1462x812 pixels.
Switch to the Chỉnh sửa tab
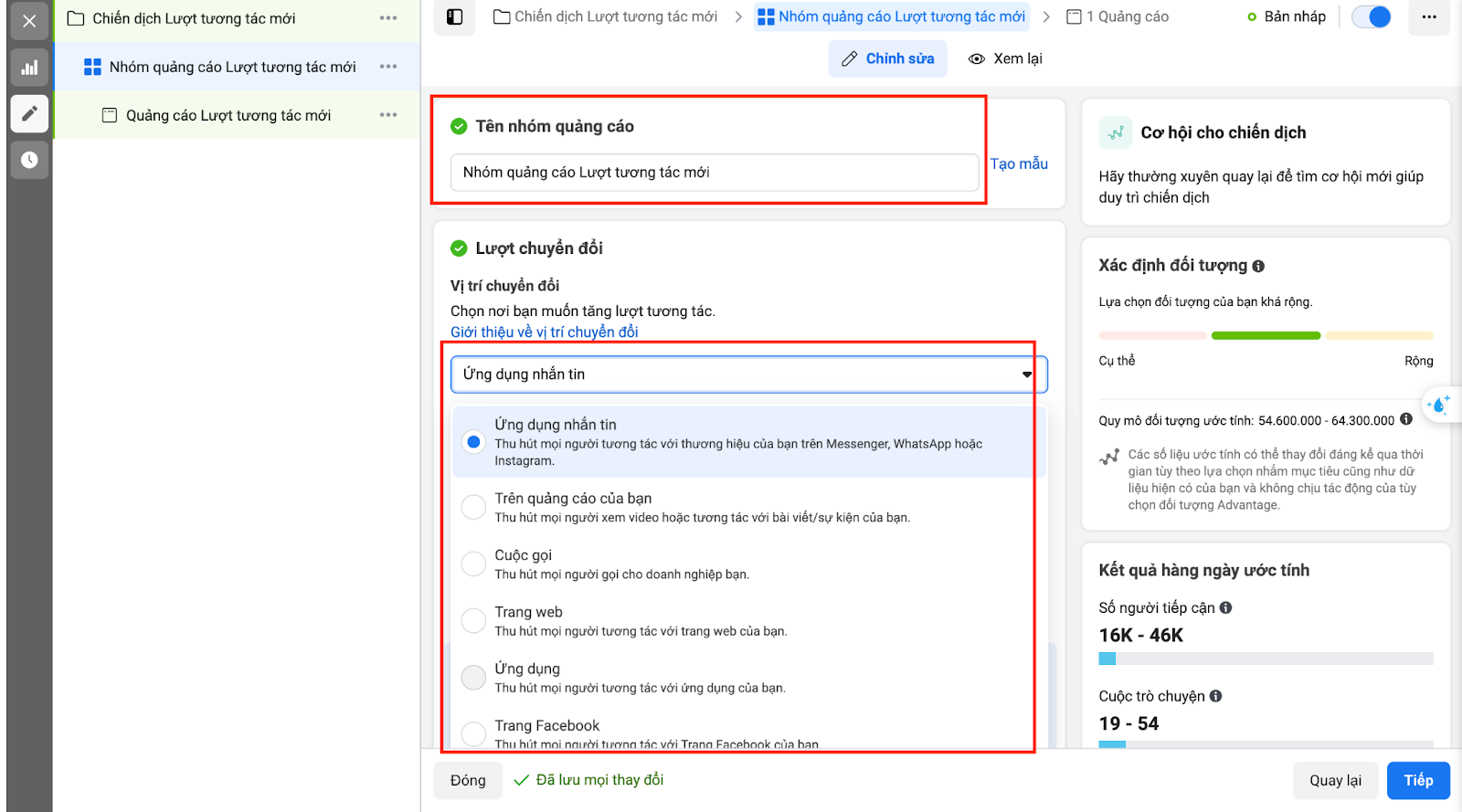[887, 58]
